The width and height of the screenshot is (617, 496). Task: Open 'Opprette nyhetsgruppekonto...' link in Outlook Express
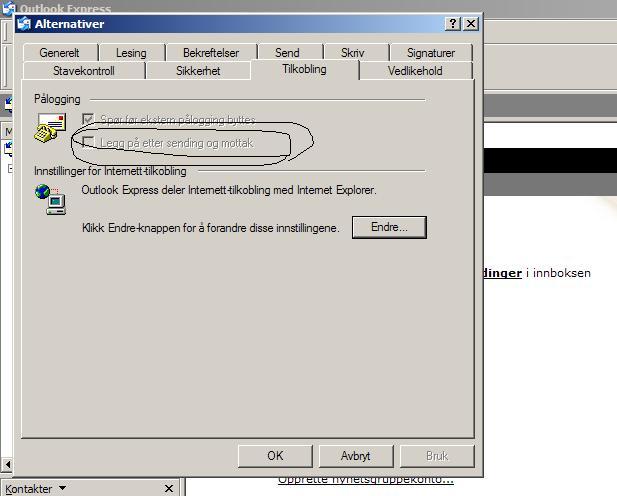366,480
